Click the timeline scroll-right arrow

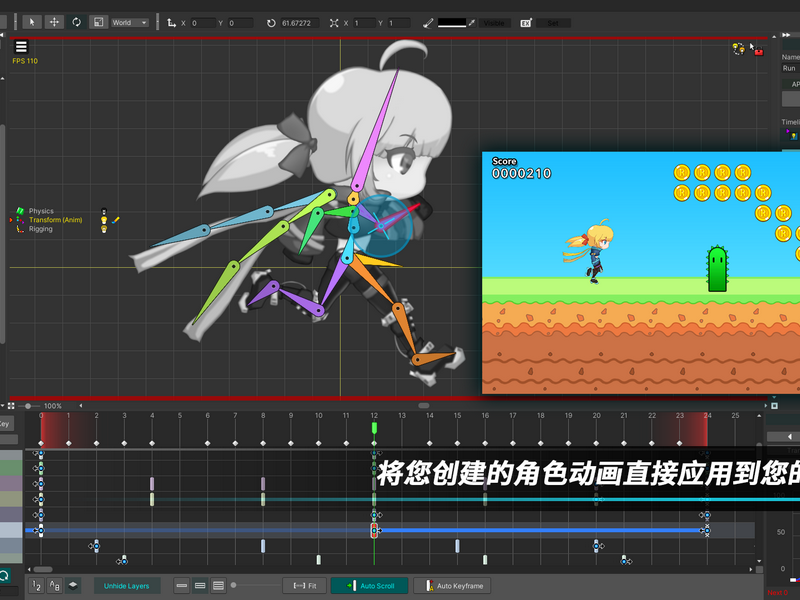(x=751, y=569)
